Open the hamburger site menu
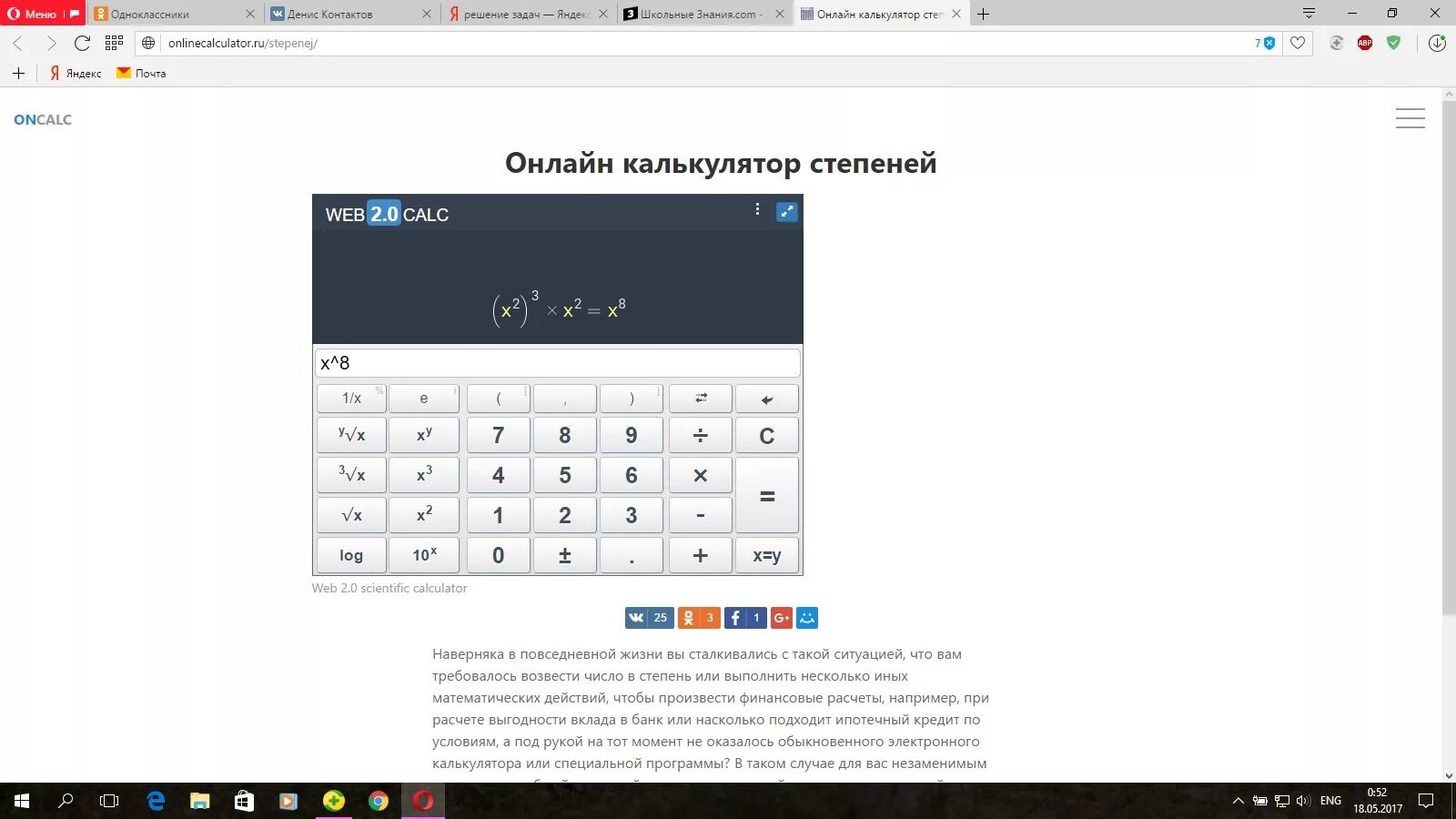Viewport: 1456px width, 819px height. (1410, 118)
